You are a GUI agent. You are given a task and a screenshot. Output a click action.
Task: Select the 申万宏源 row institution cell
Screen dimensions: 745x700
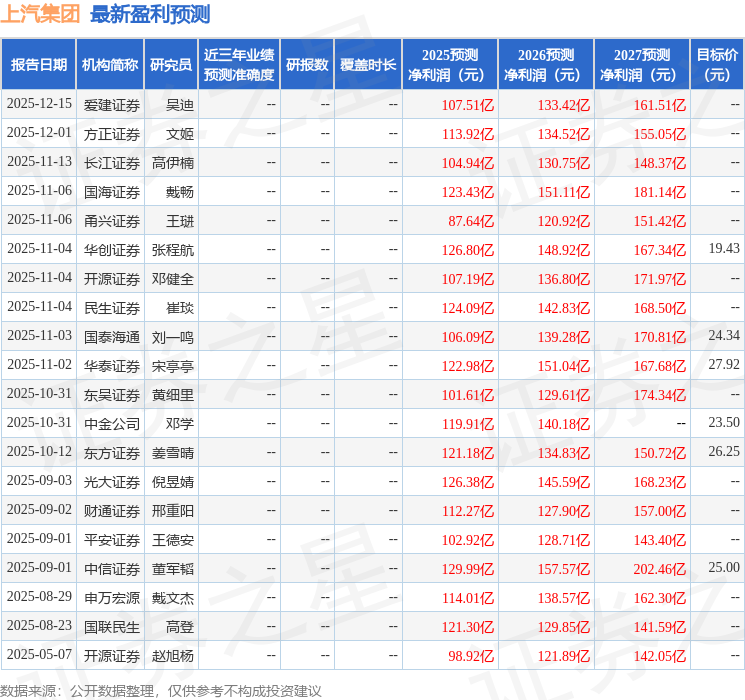click(112, 598)
